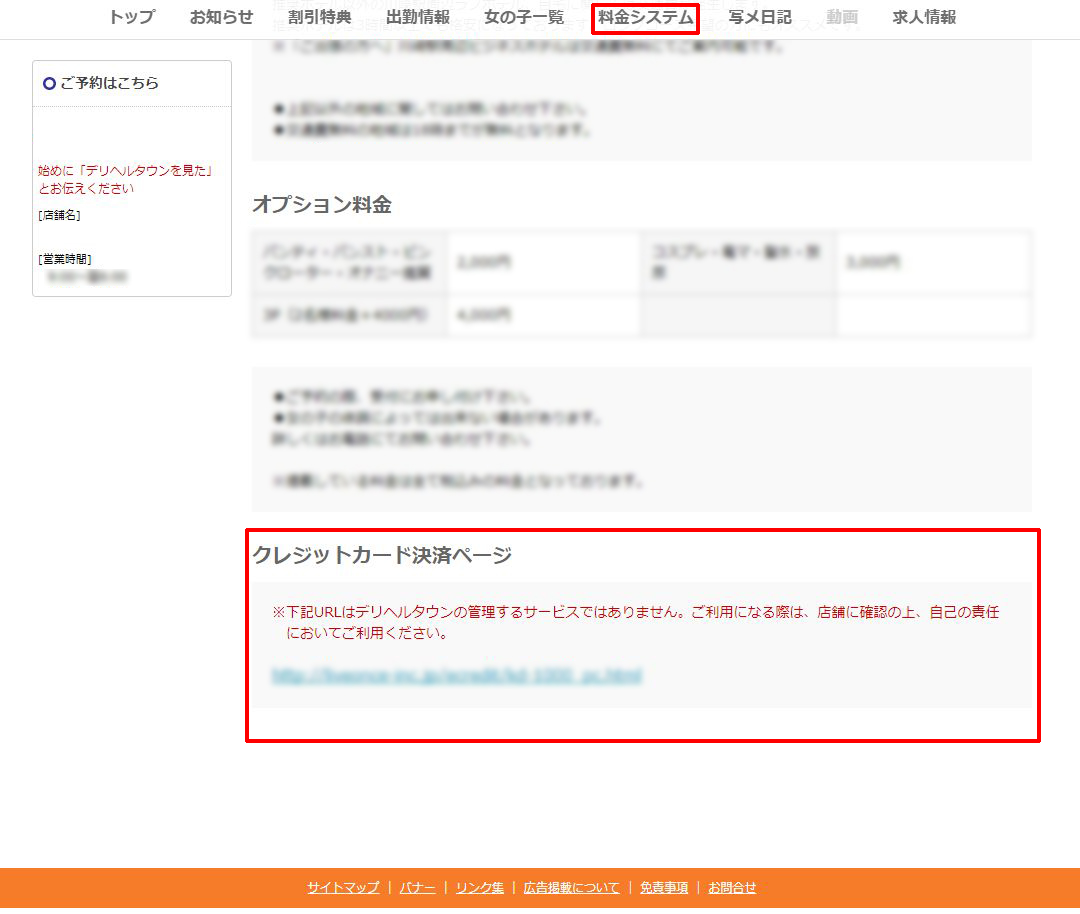Click the circular icon beside ご予約はこちら
Image resolution: width=1080 pixels, height=914 pixels.
49,84
